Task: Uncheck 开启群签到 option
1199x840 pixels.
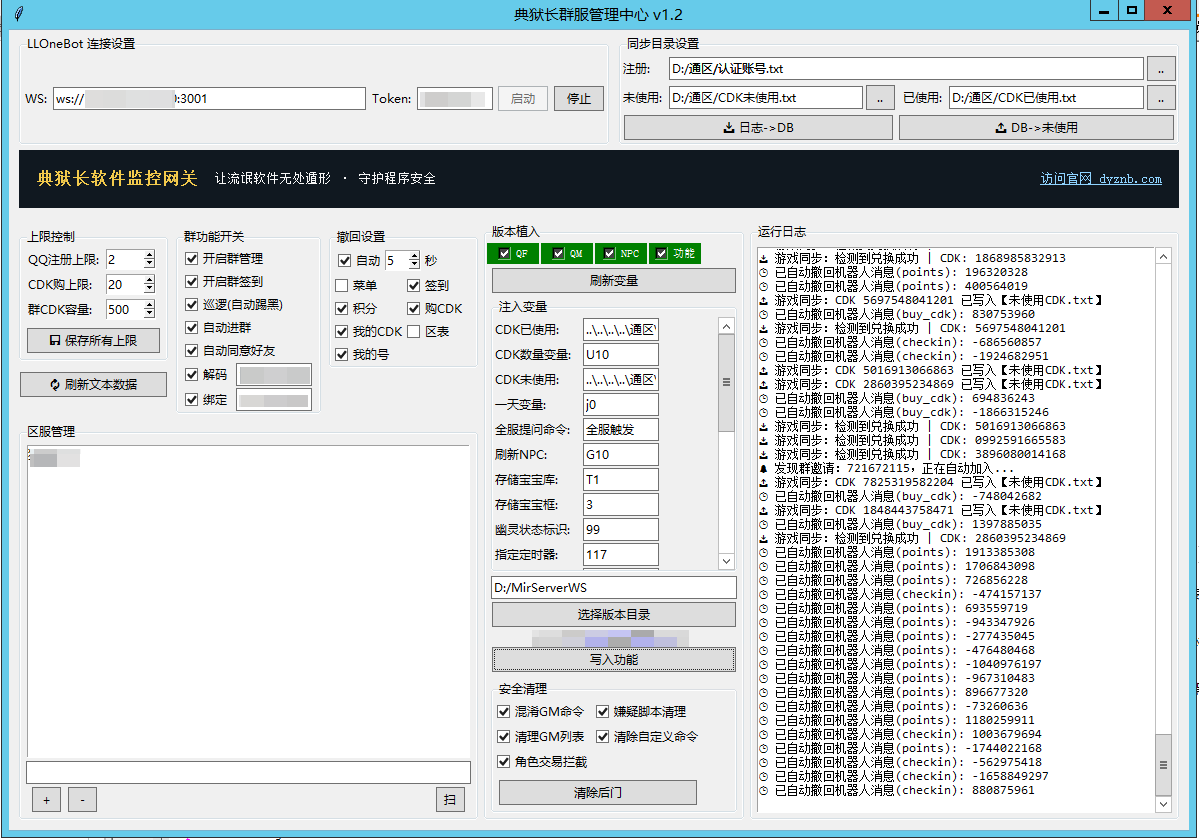Action: [192, 281]
